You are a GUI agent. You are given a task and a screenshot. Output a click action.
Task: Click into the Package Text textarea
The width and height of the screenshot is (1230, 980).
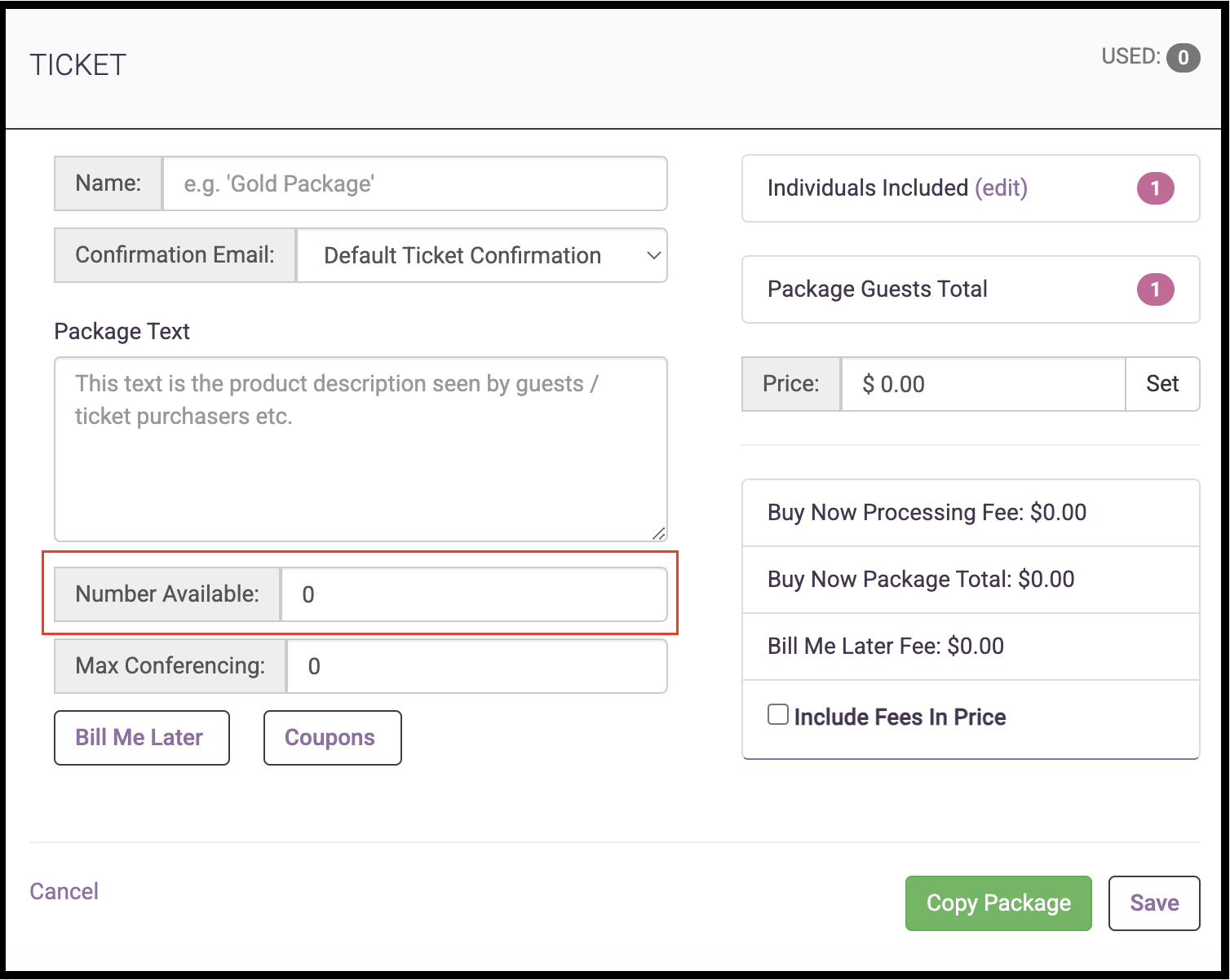pos(361,449)
